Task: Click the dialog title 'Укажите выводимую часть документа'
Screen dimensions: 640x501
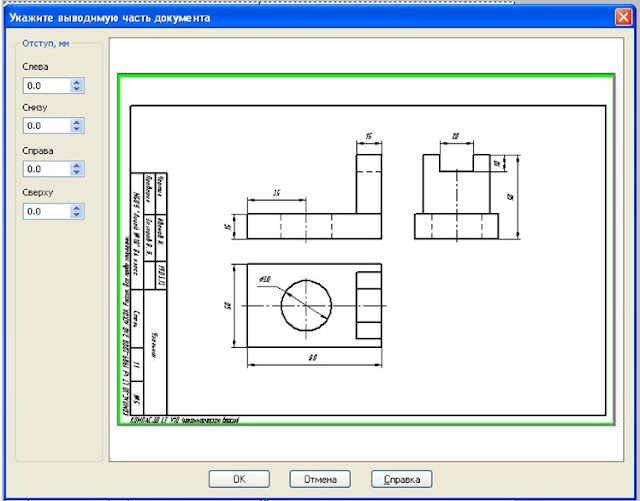Action: tap(110, 18)
